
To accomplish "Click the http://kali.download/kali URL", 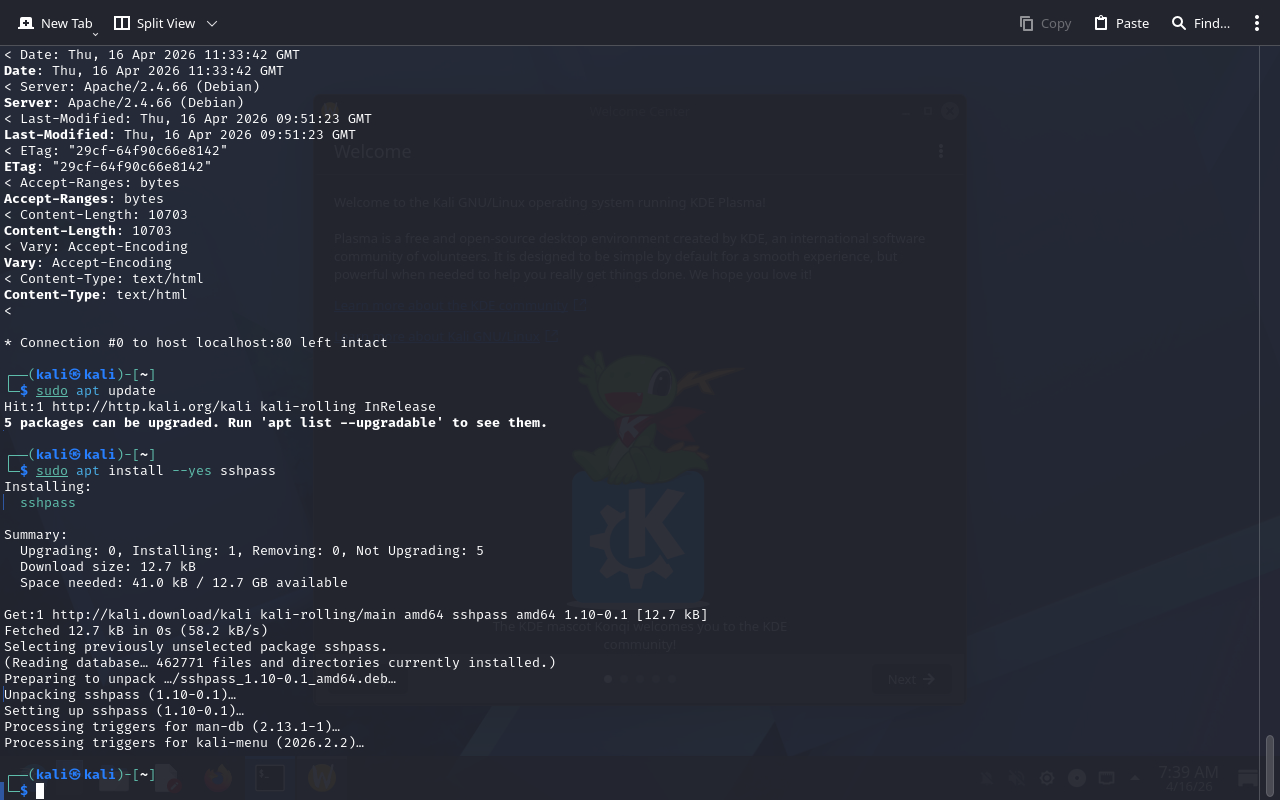I will [x=152, y=615].
